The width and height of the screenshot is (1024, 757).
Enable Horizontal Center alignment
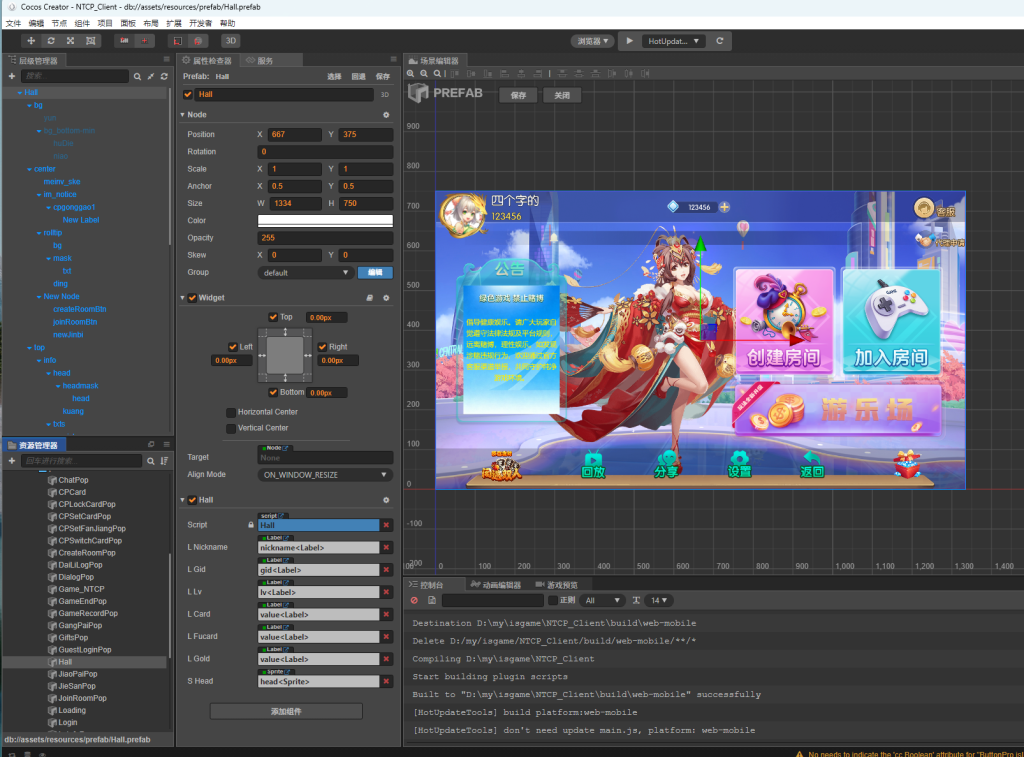click(231, 412)
